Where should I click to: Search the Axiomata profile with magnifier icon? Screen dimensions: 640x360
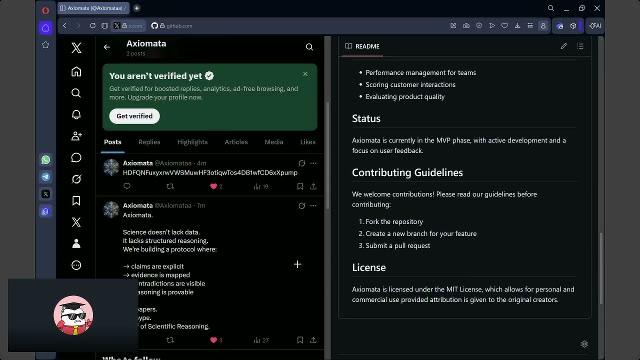(309, 47)
